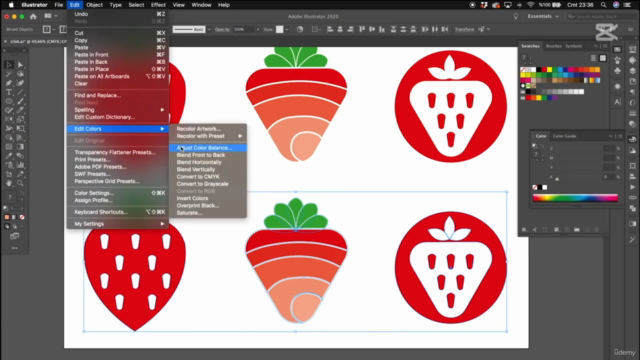Select the Eyedropper tool

point(9,156)
